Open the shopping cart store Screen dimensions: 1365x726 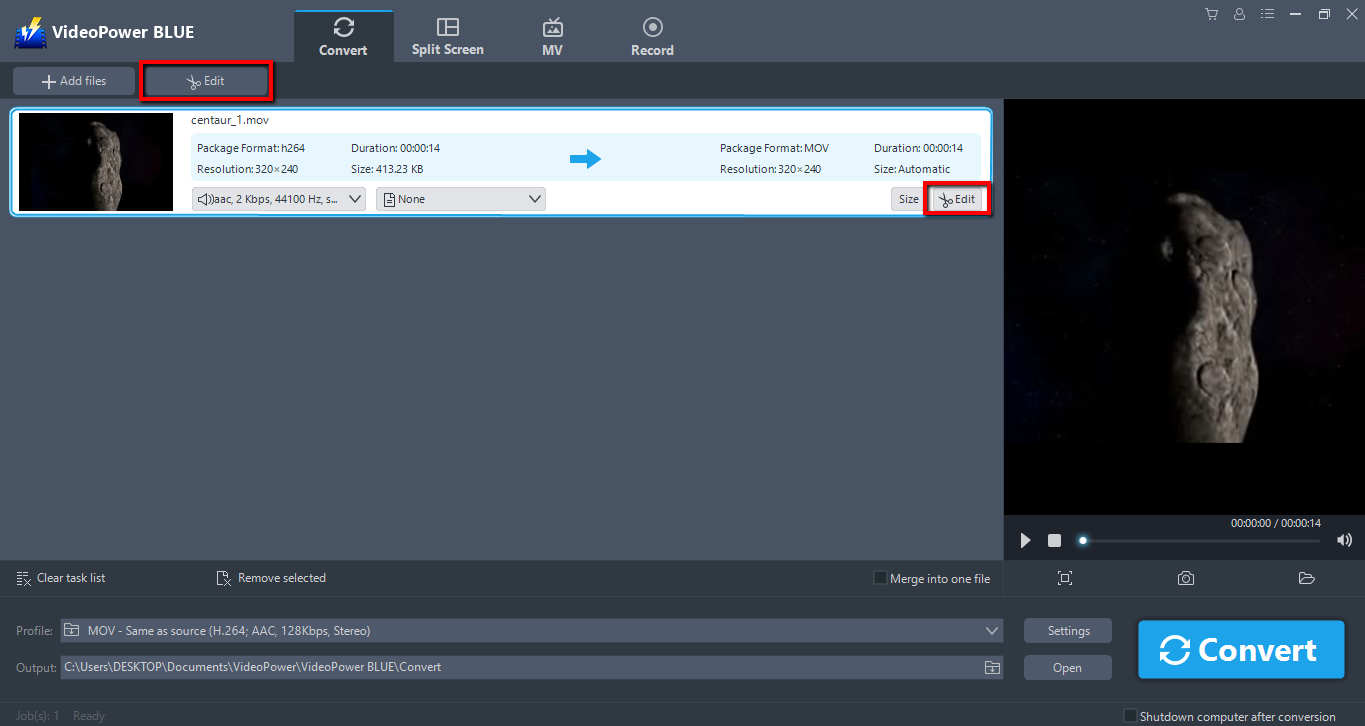coord(1211,14)
